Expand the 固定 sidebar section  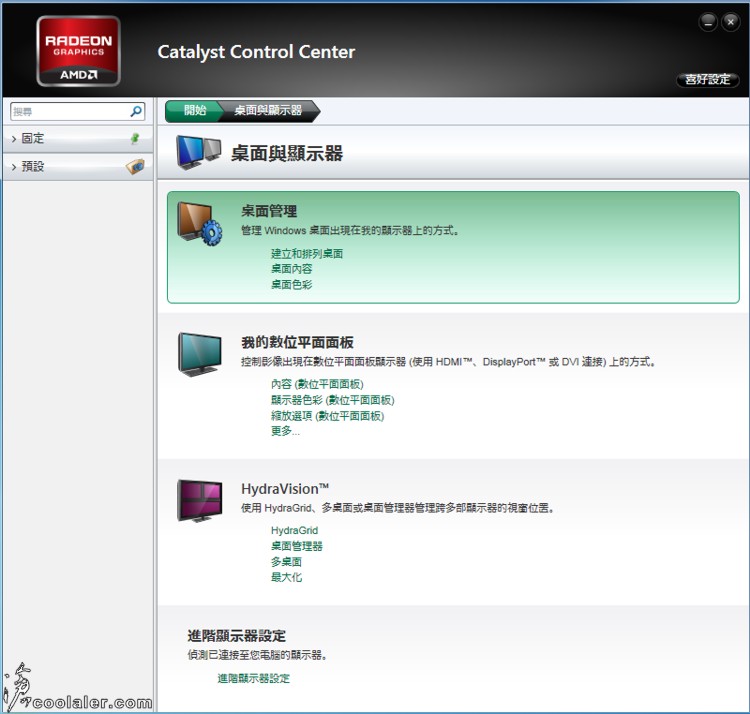(x=78, y=139)
